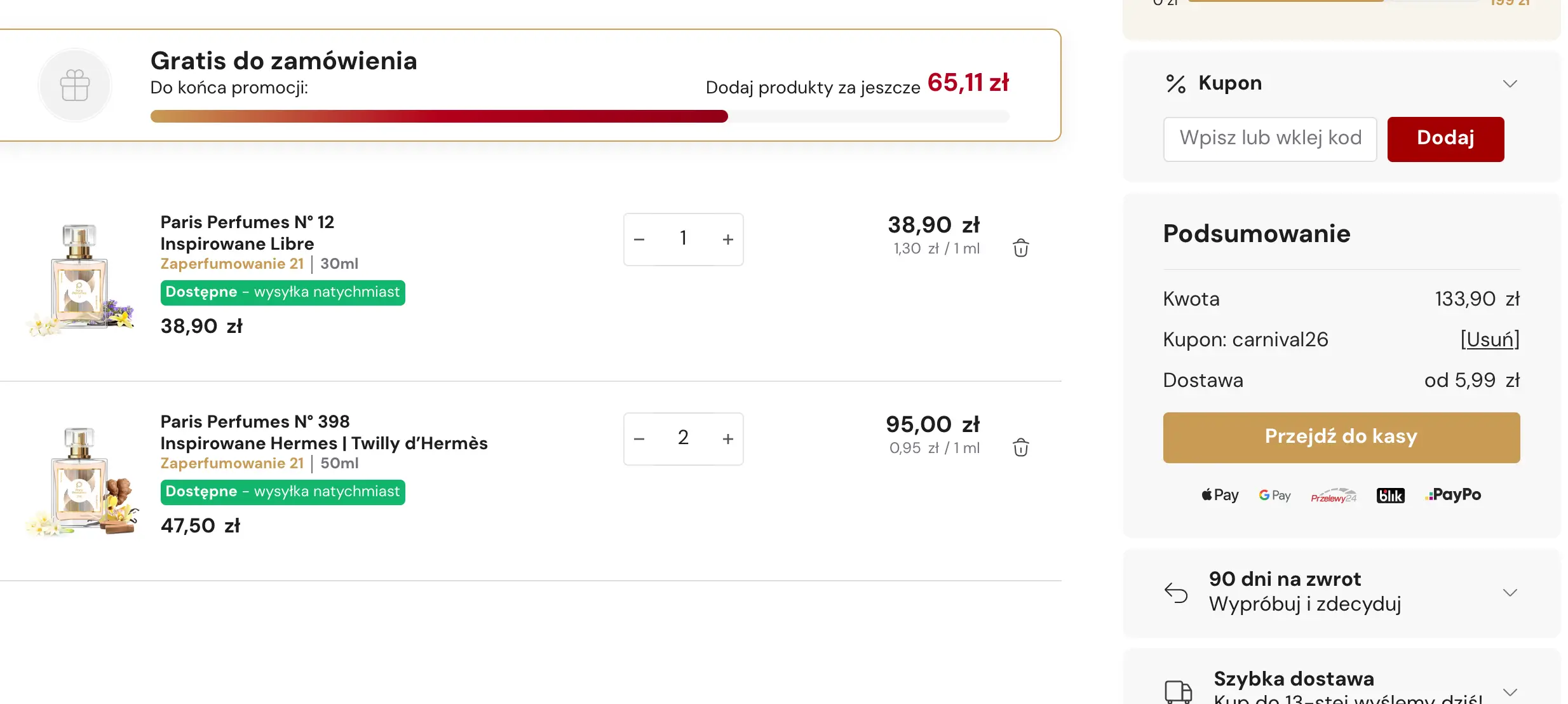Click the delivery truck icon beside Szybka dostawa
Viewport: 1568px width, 704px height.
point(1178,691)
